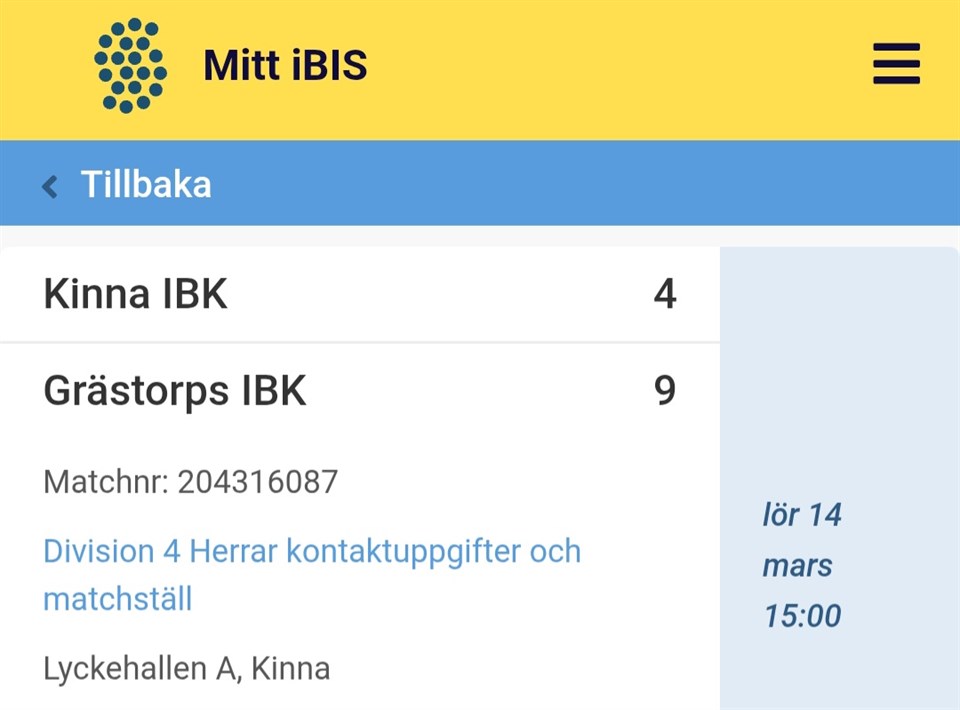Viewport: 960px width, 710px height.
Task: Go back via Tillbaka text
Action: click(145, 185)
